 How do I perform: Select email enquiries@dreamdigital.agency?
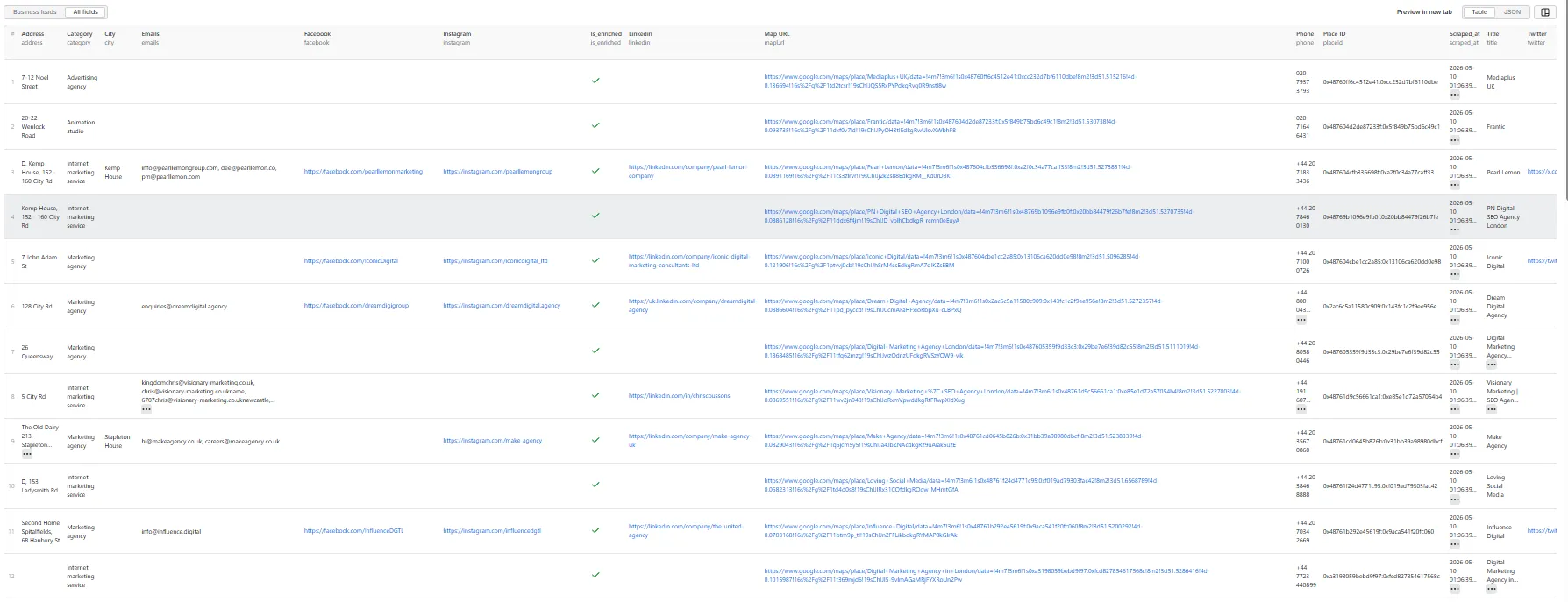pos(184,307)
